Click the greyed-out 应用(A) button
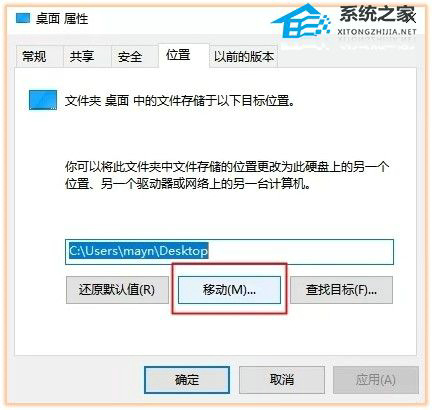The height and width of the screenshot is (410, 432). 376,380
